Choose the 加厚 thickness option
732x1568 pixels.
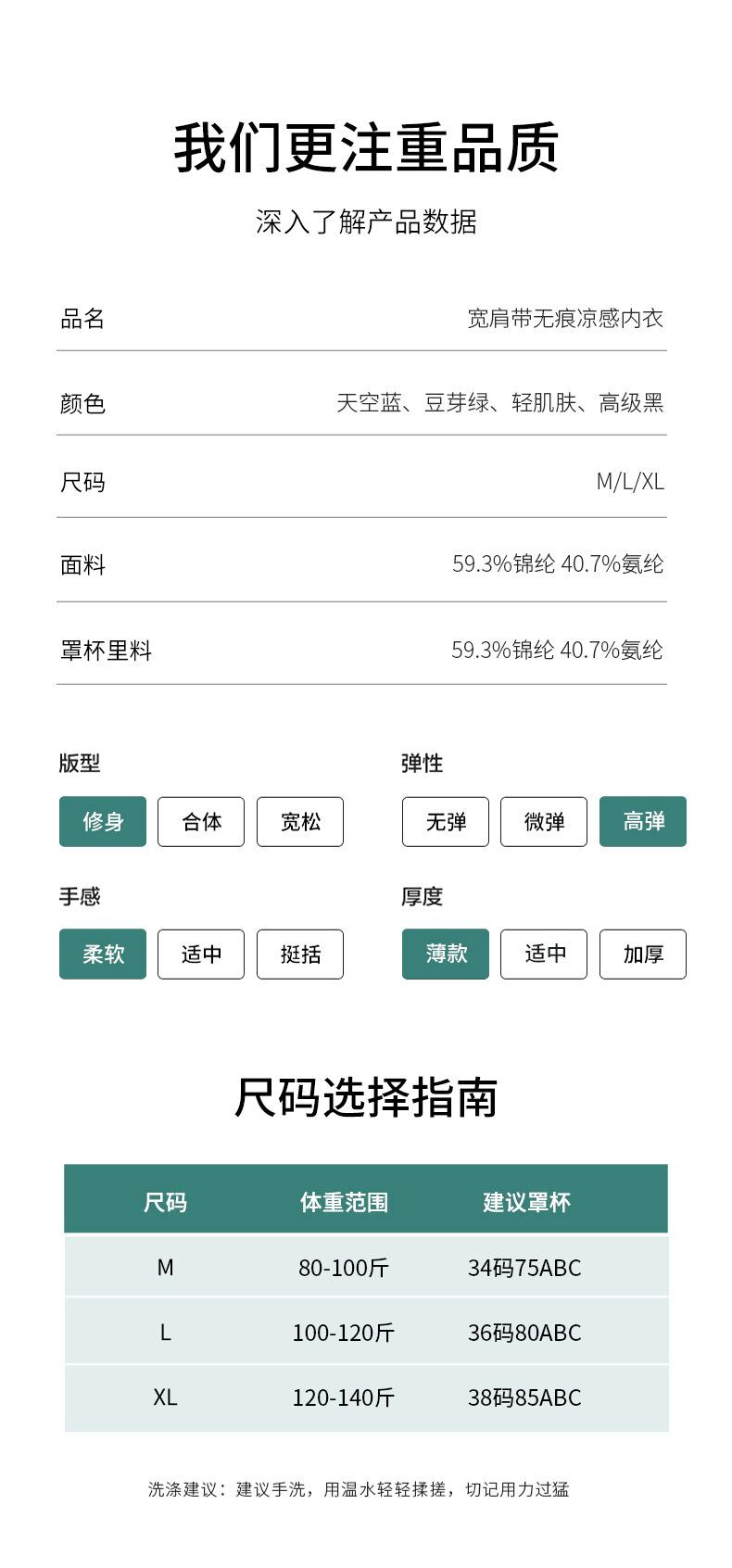tap(643, 954)
